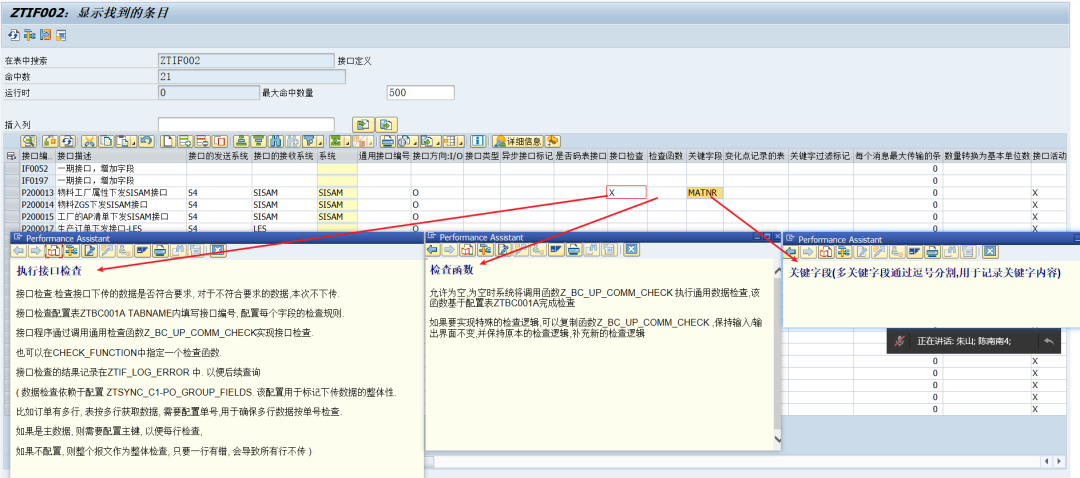Click vertical scrollbar down arrow in middle Performance Assistant
This screenshot has height=478, width=1080.
778,439
